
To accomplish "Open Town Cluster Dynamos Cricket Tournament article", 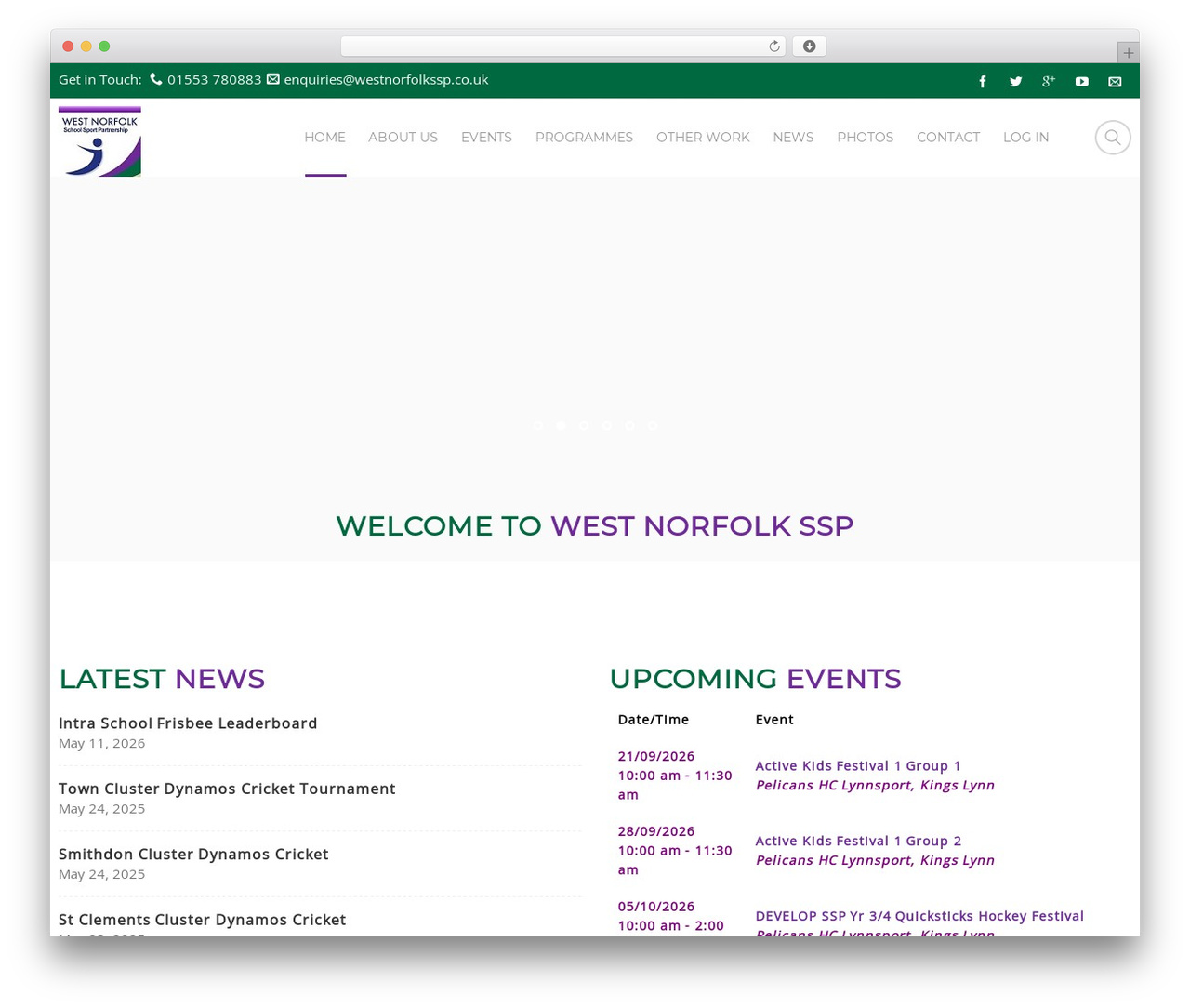I will pyautogui.click(x=227, y=789).
